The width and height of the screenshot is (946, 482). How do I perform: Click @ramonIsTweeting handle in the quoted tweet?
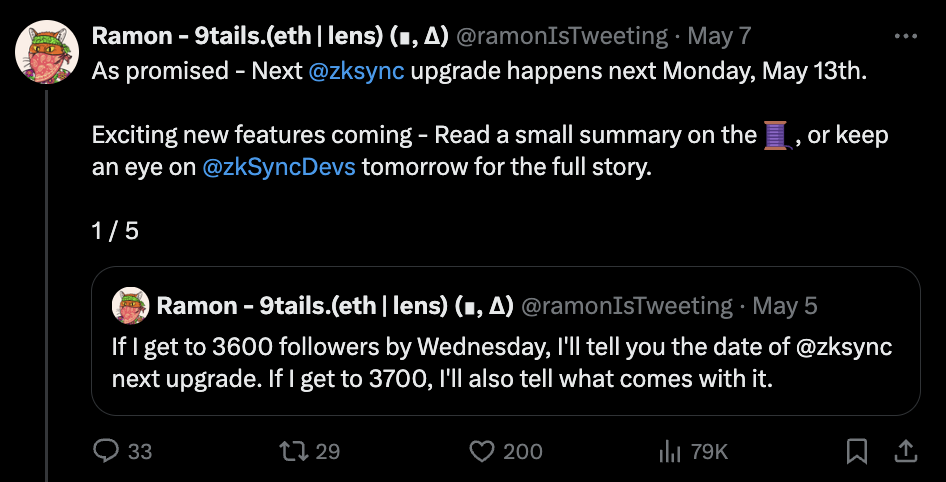tap(627, 305)
